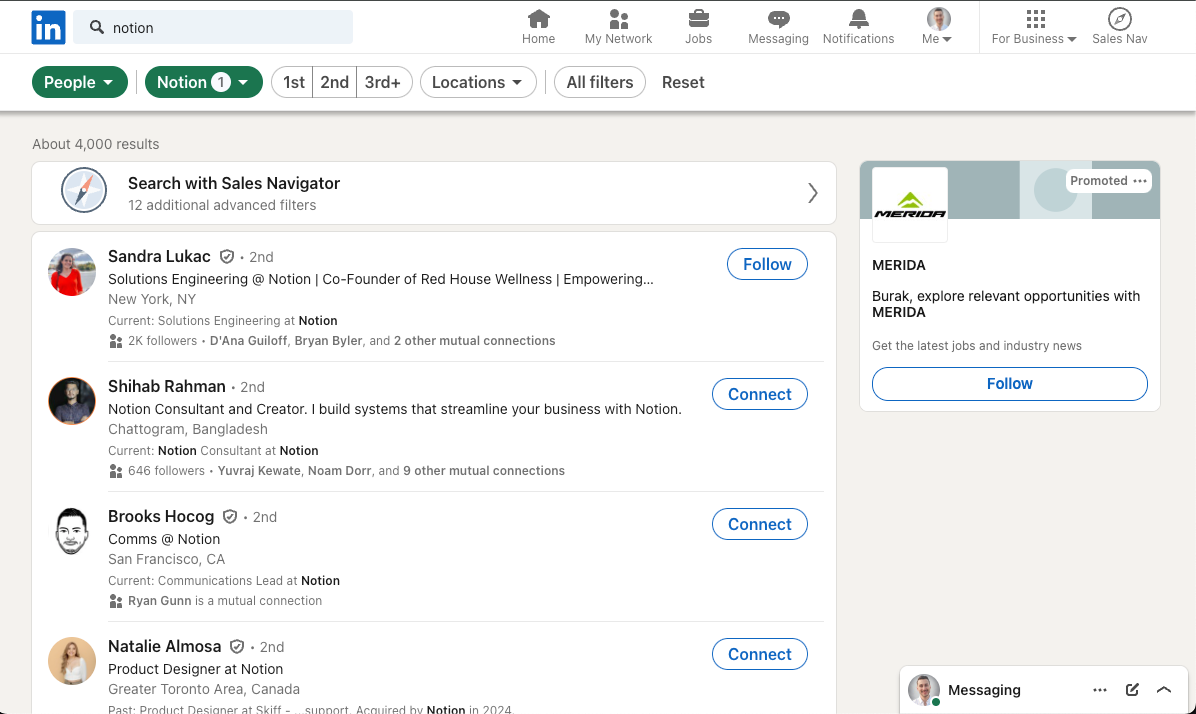Open the Jobs section
The height and width of the screenshot is (714, 1196).
tap(699, 27)
